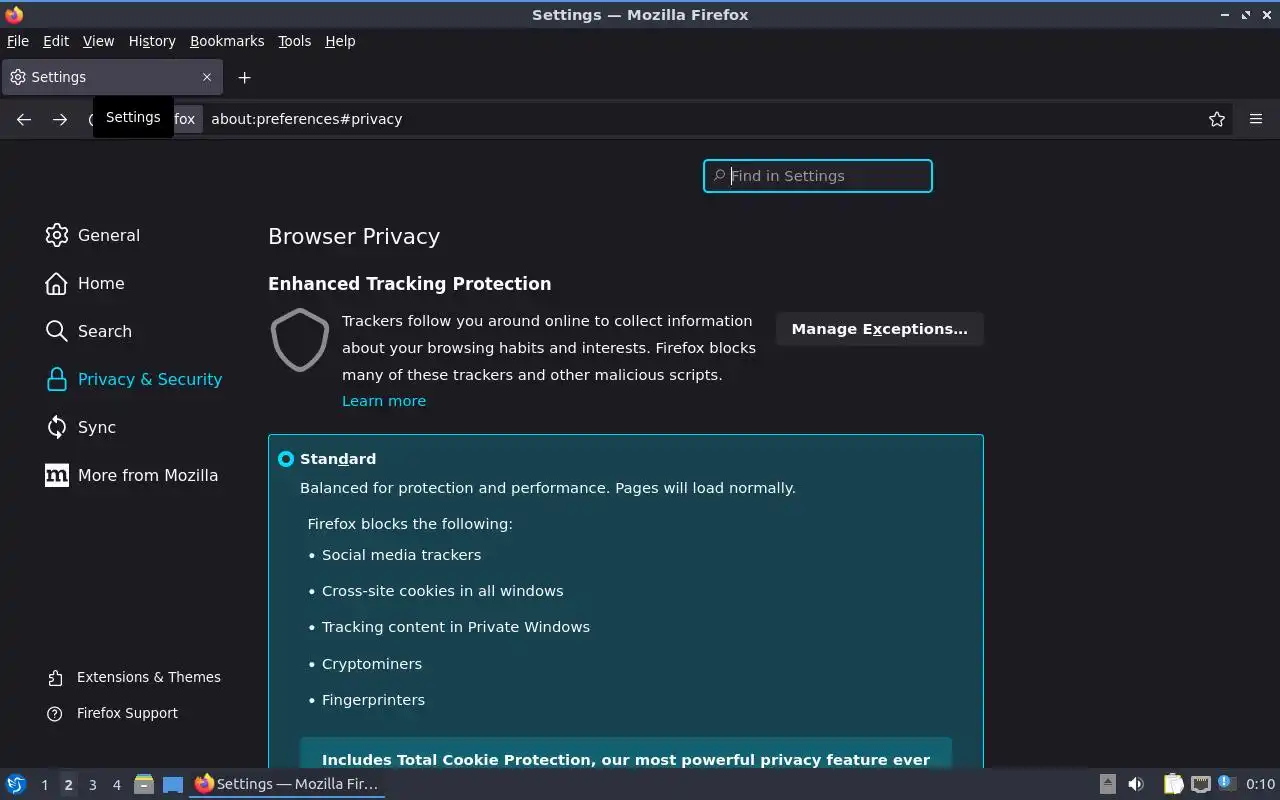
Task: Open the clipboard manager tray icon
Action: [x=1173, y=784]
